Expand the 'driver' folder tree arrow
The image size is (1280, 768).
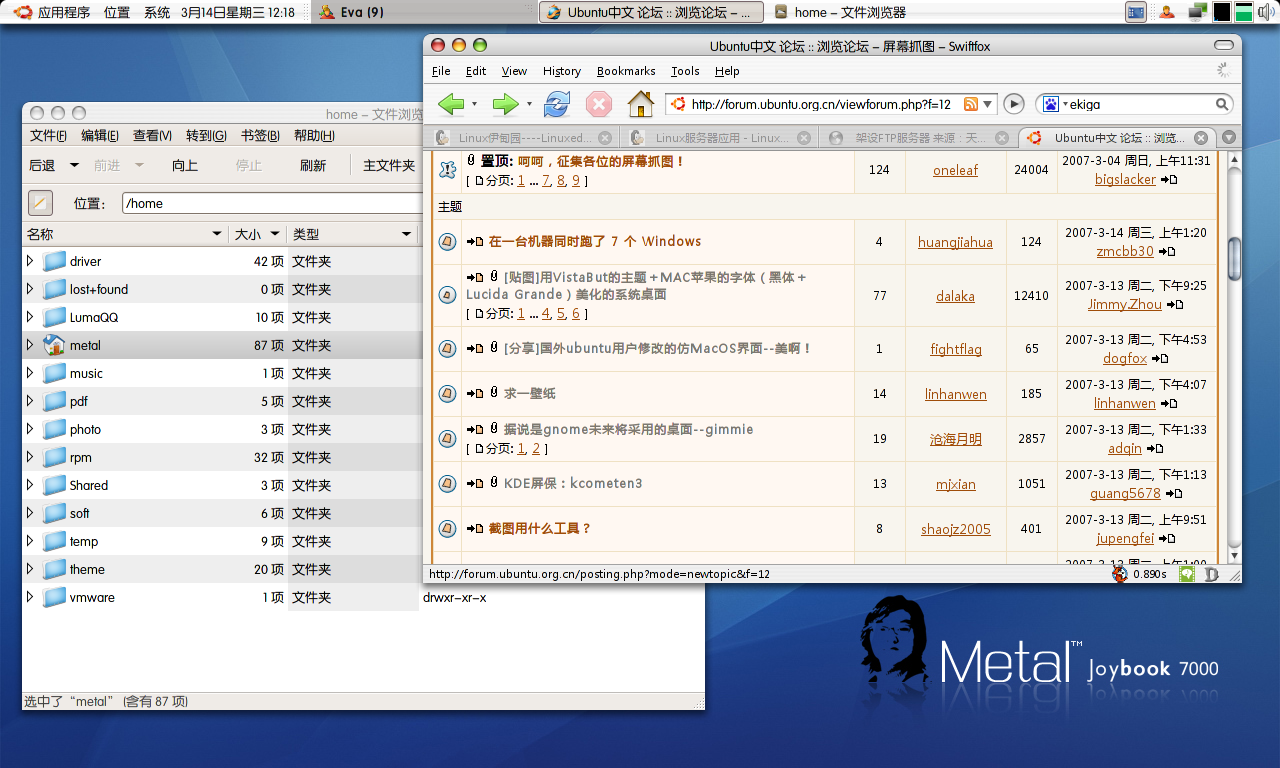[x=30, y=261]
